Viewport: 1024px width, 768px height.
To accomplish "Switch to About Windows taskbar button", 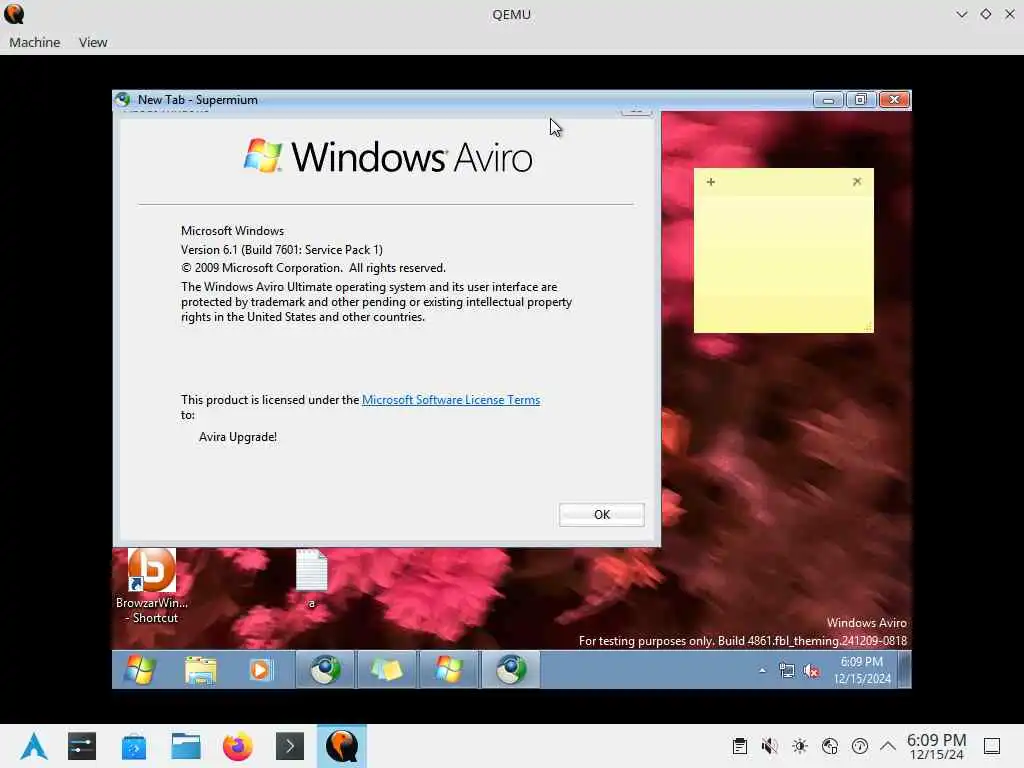I will click(x=449, y=669).
